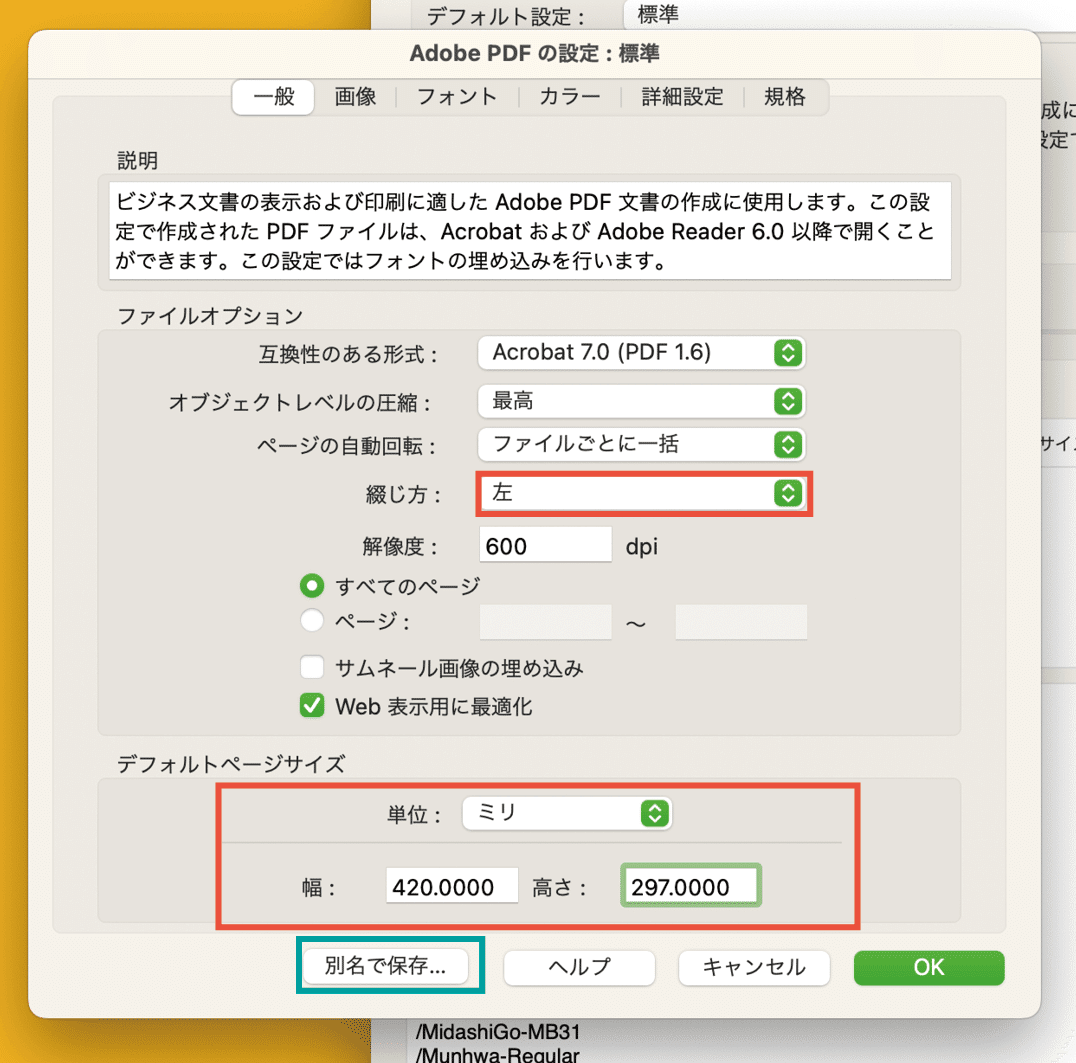Switch to the 一般 tab
Screen dimensions: 1076x1063
pos(274,97)
